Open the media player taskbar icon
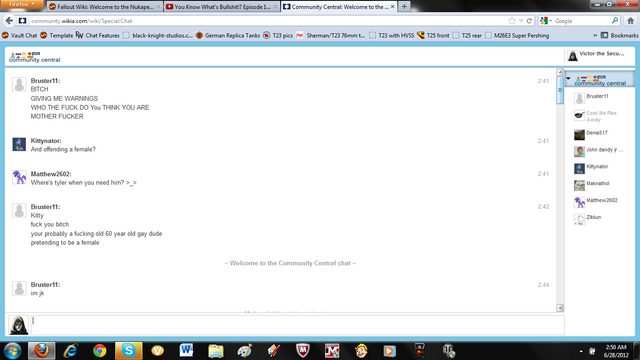Viewport: 640px width, 360px height. point(390,351)
